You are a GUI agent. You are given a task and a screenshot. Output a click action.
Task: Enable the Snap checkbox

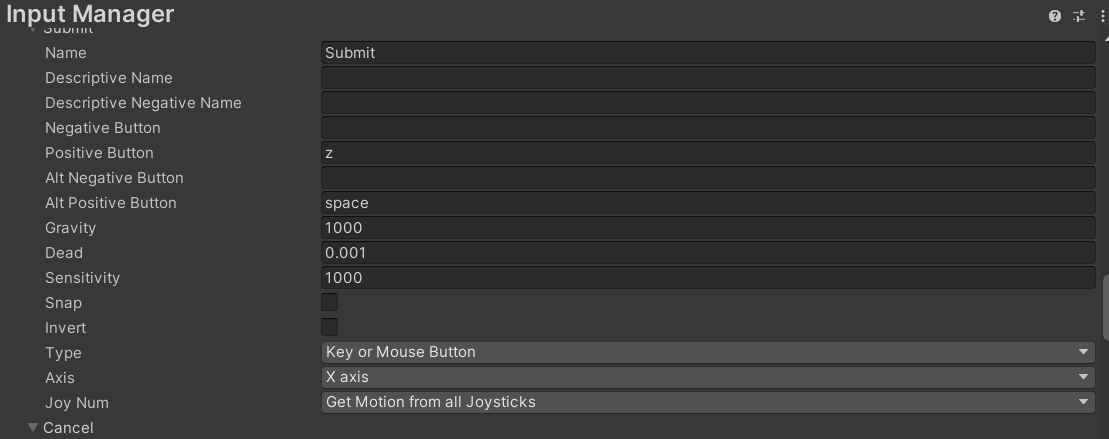click(x=330, y=303)
